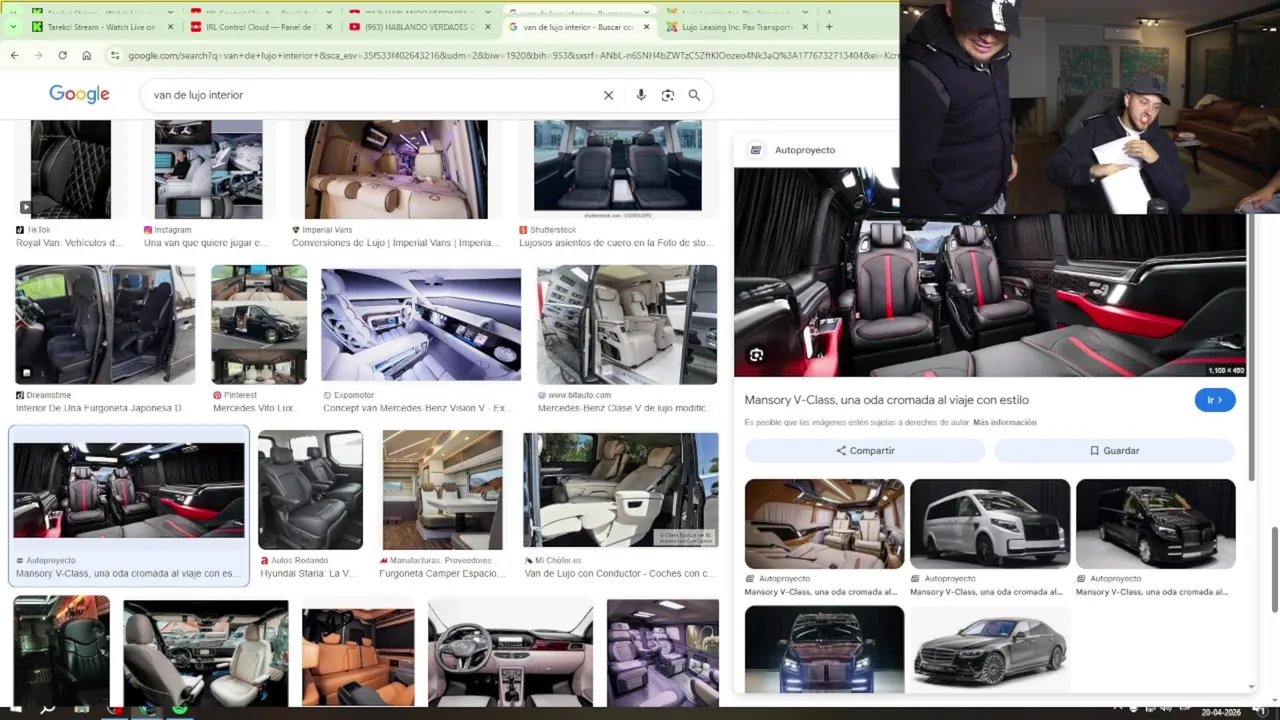Close the HABLANDO VERDADES YouTube tab
1280x720 pixels.
click(488, 27)
